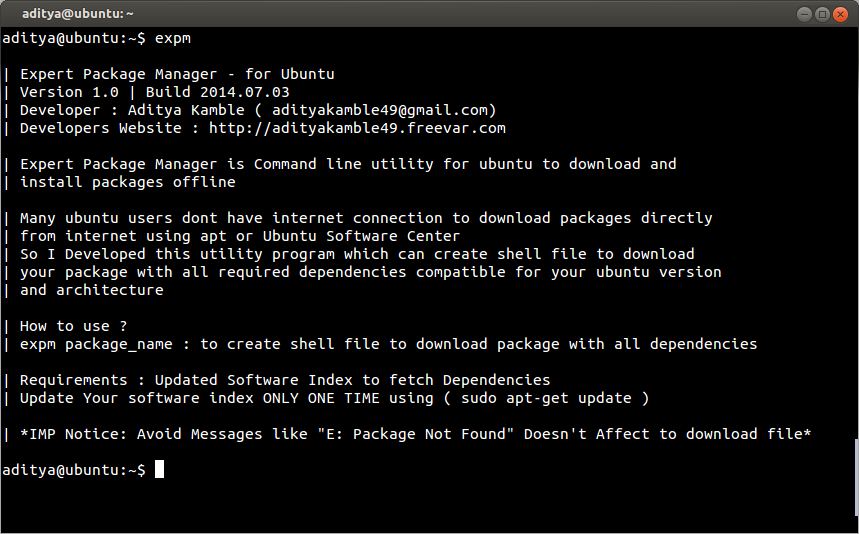Image resolution: width=859 pixels, height=534 pixels.
Task: Click the "Requirements" line label
Action: (73, 380)
